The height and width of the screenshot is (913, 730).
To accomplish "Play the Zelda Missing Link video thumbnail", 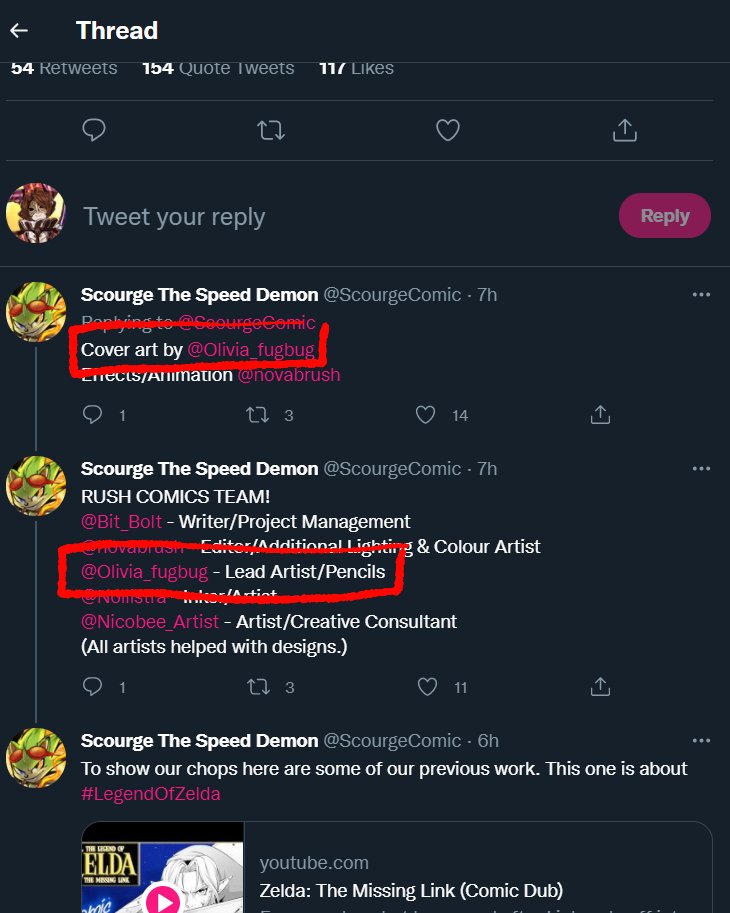I will [x=163, y=868].
